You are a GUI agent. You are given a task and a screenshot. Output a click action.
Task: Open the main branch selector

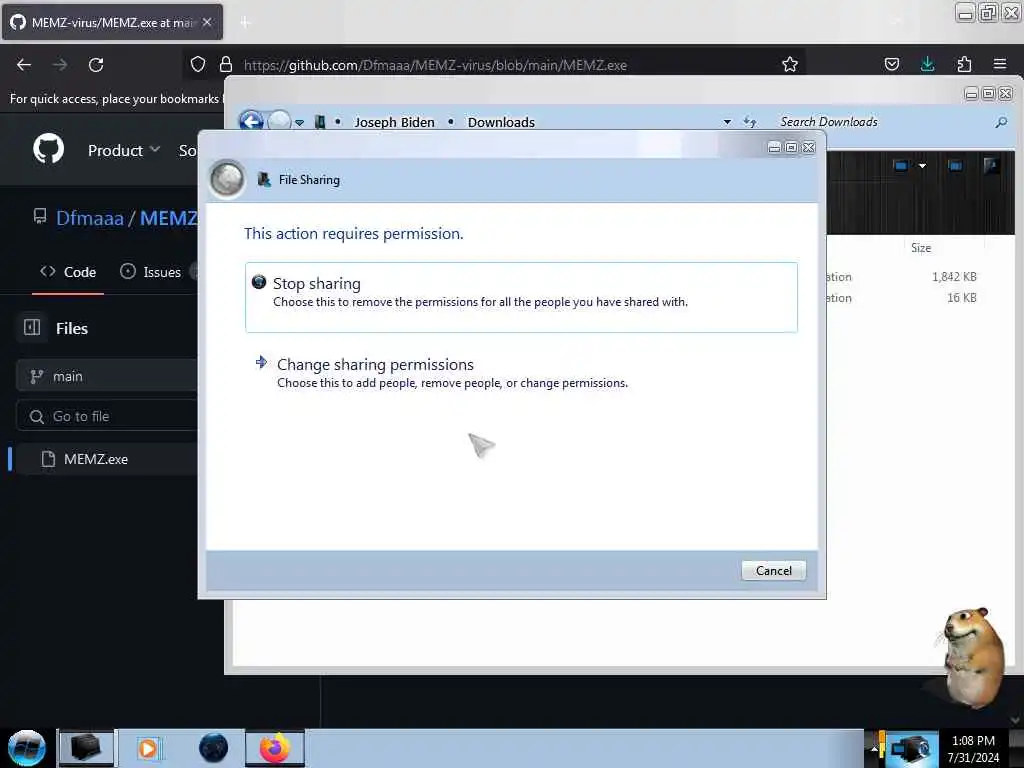pyautogui.click(x=106, y=376)
